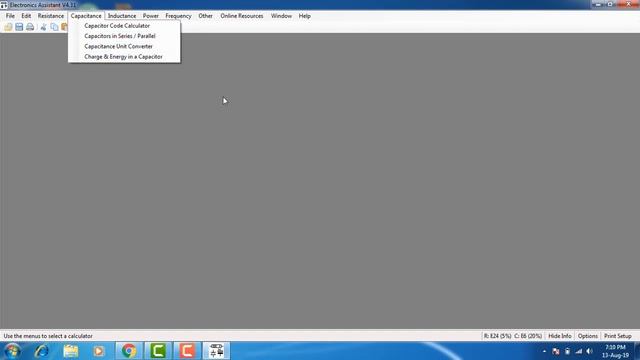Screen dimensions: 640x360
Task: Click volume speaker tray icon
Action: [589, 351]
